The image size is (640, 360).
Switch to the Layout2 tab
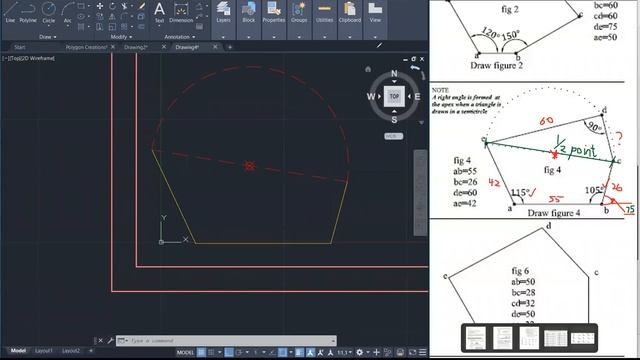(x=71, y=351)
